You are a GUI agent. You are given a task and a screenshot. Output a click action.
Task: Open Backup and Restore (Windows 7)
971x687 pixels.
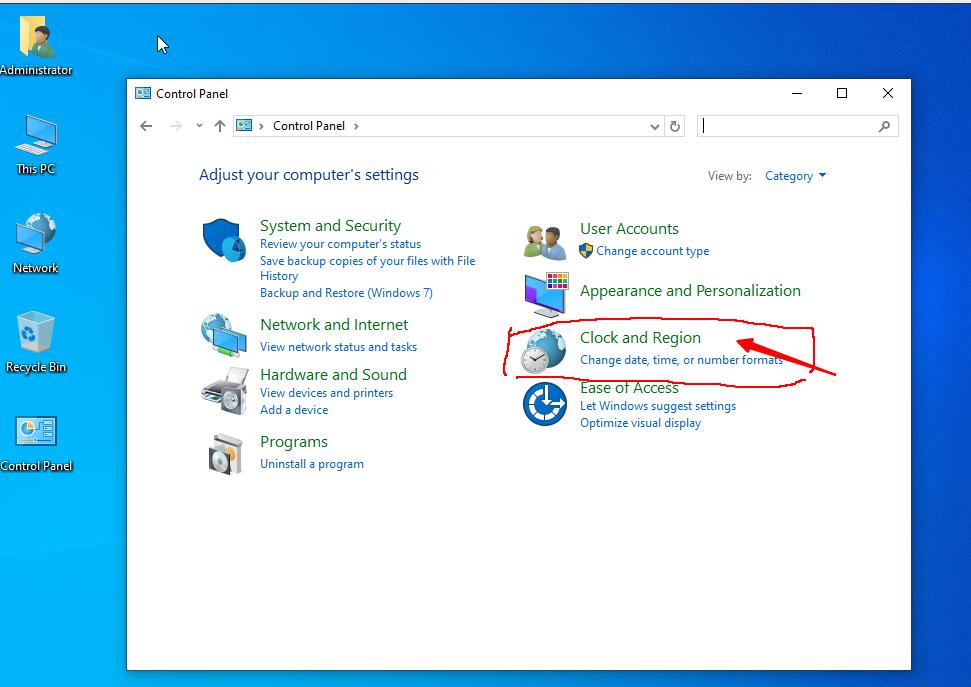point(346,293)
